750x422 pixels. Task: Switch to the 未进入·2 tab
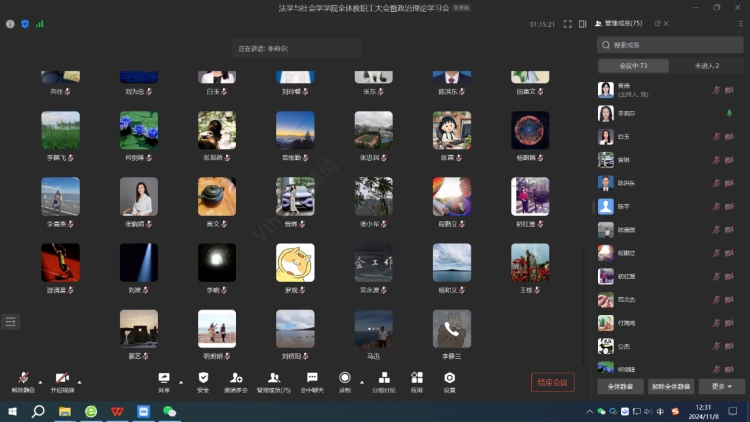click(707, 66)
